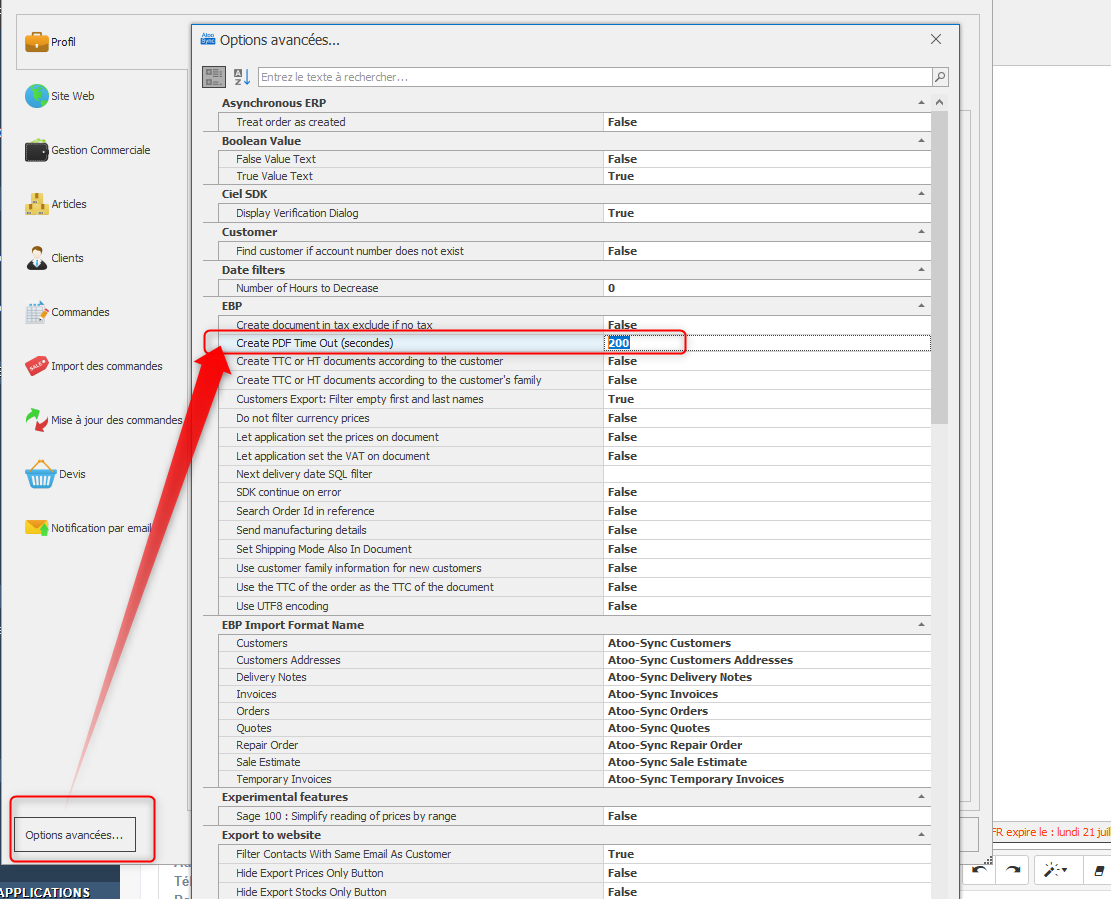
Task: Select Atoo-Sync Quotes value
Action: 767,728
